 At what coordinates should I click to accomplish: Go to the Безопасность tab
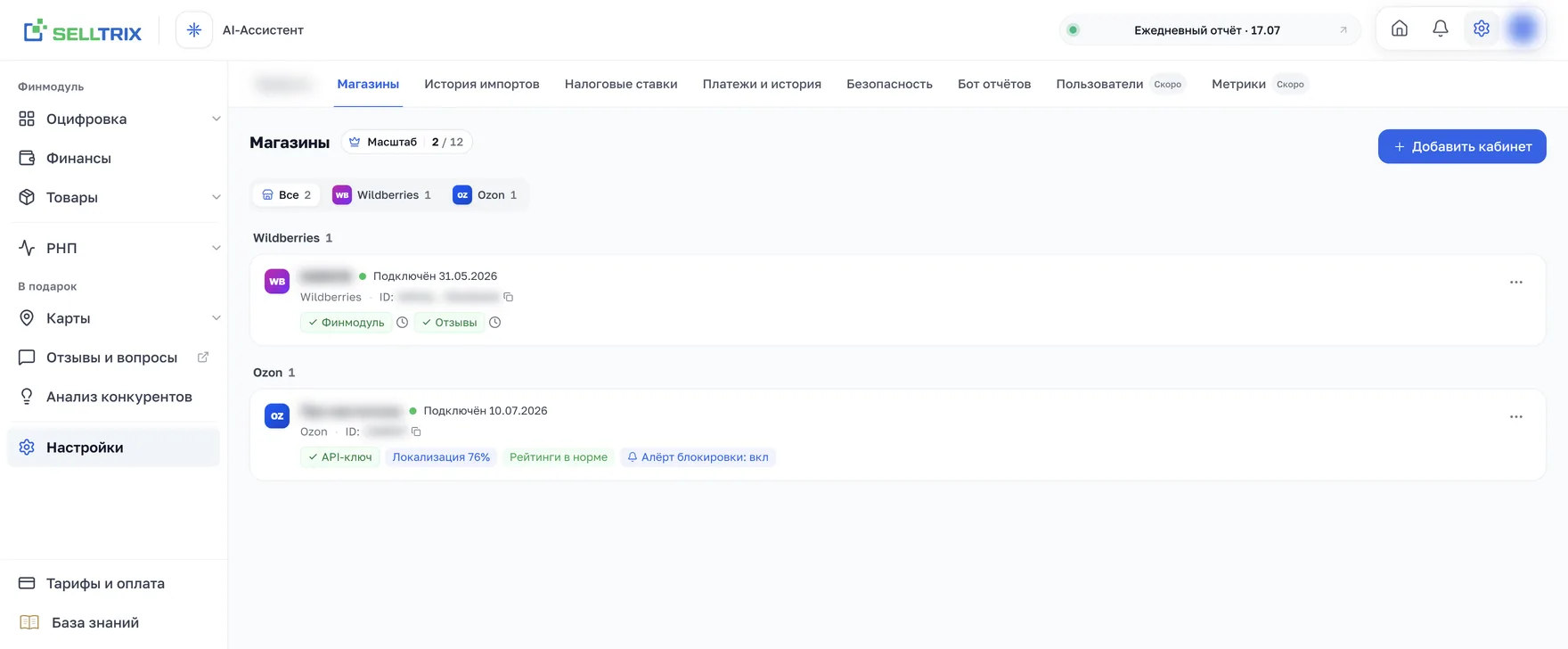889,84
